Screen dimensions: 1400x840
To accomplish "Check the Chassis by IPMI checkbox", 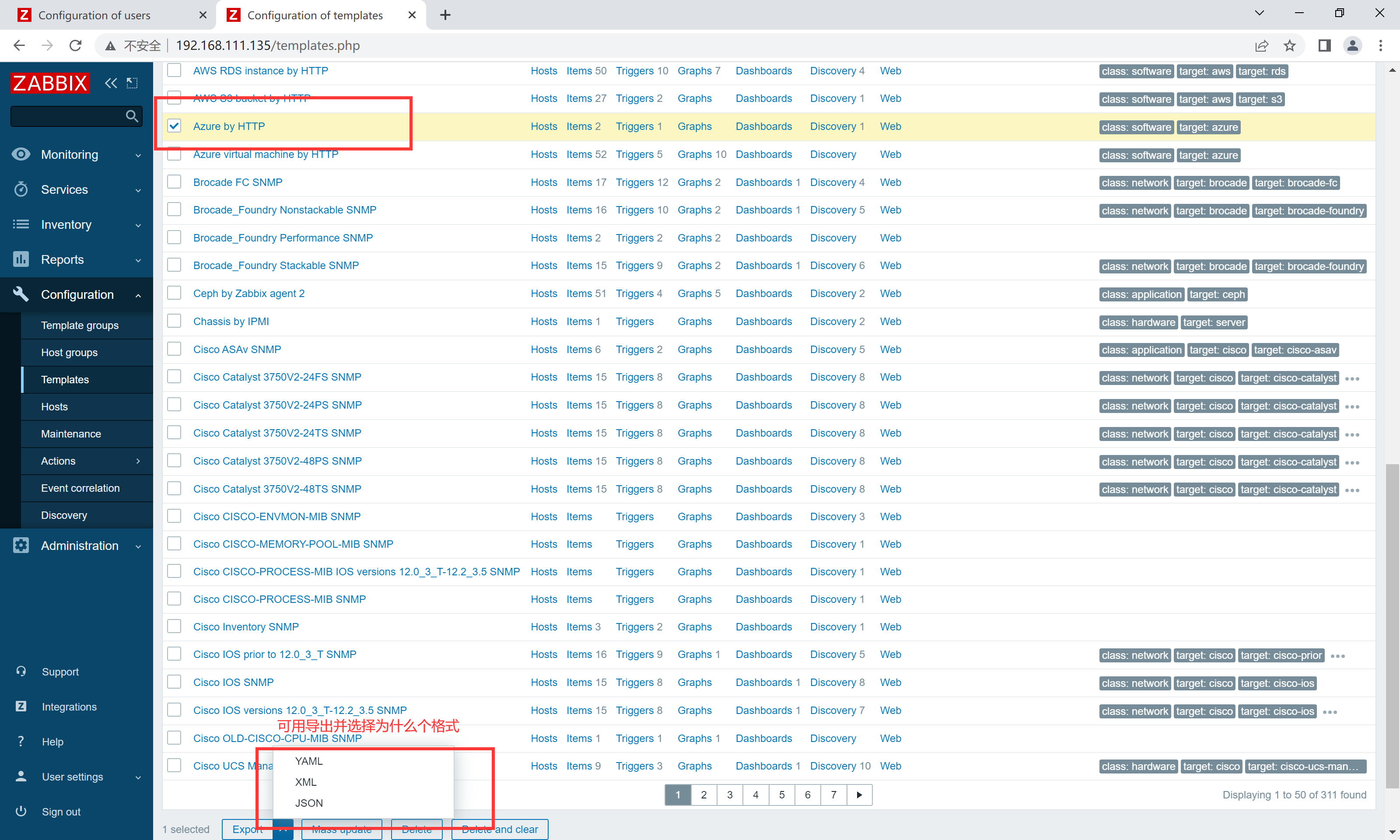I will (174, 321).
